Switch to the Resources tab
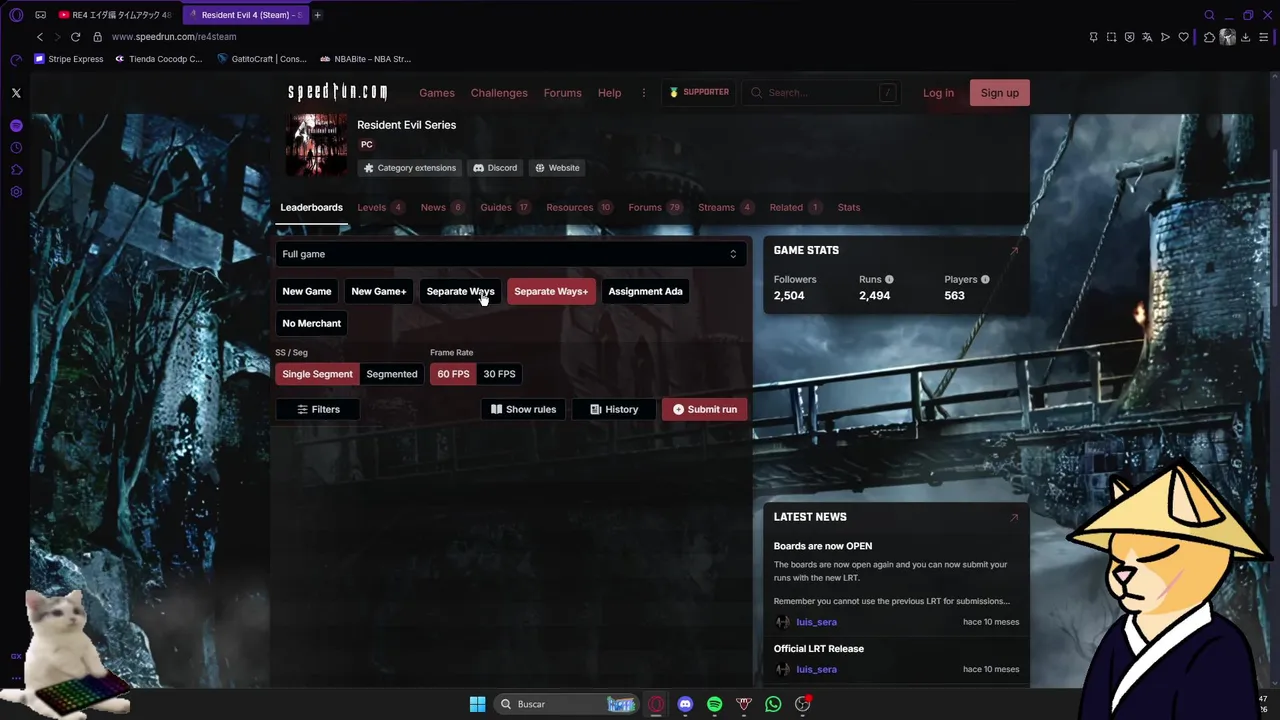This screenshot has width=1280, height=720. pyautogui.click(x=580, y=207)
